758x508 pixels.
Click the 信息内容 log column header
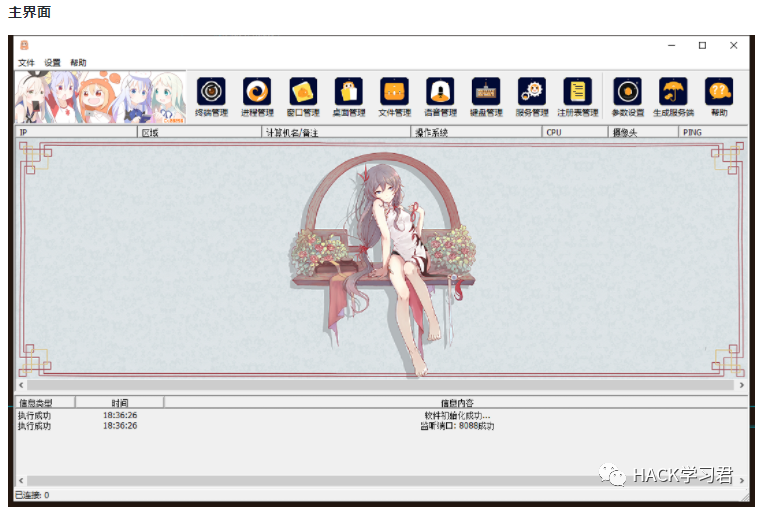pos(456,402)
